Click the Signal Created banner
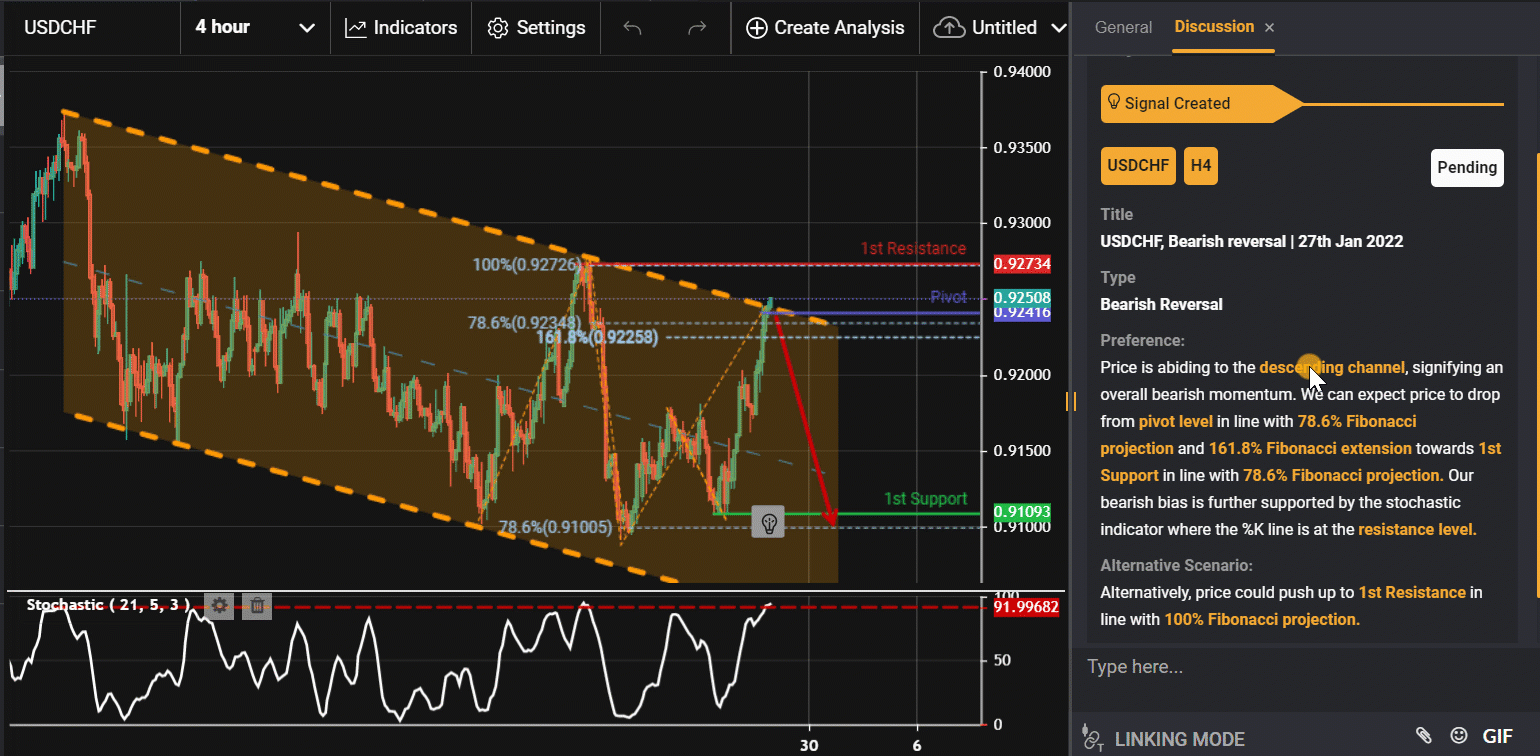 1201,103
